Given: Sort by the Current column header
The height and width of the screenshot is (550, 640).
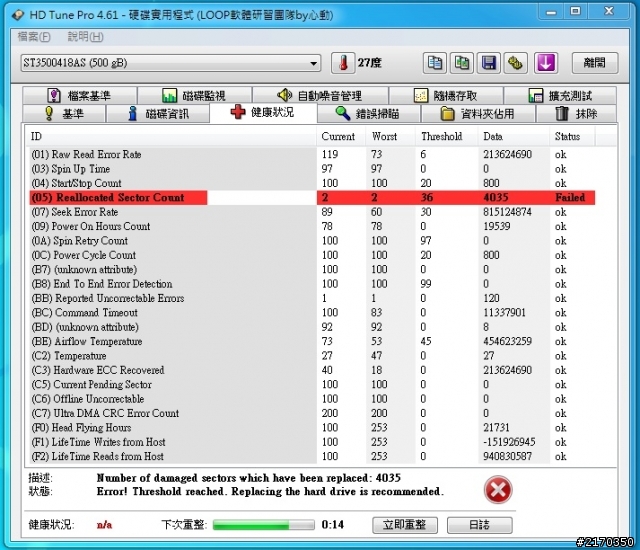Looking at the screenshot, I should [x=341, y=136].
